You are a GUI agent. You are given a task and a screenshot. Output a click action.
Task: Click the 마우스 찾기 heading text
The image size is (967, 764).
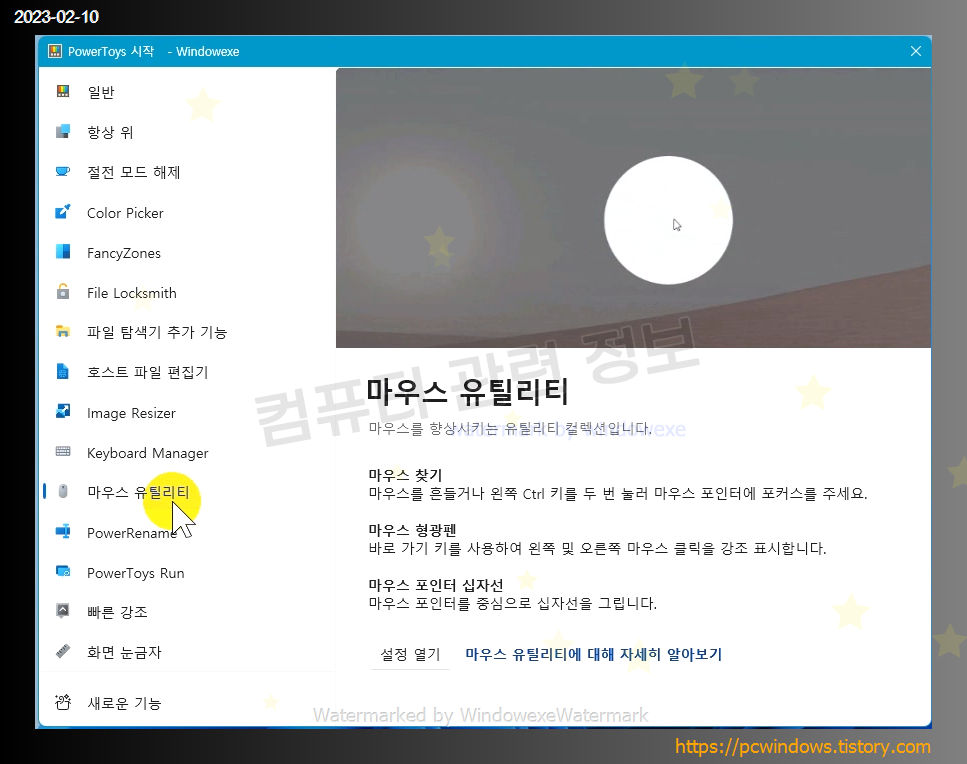[405, 475]
